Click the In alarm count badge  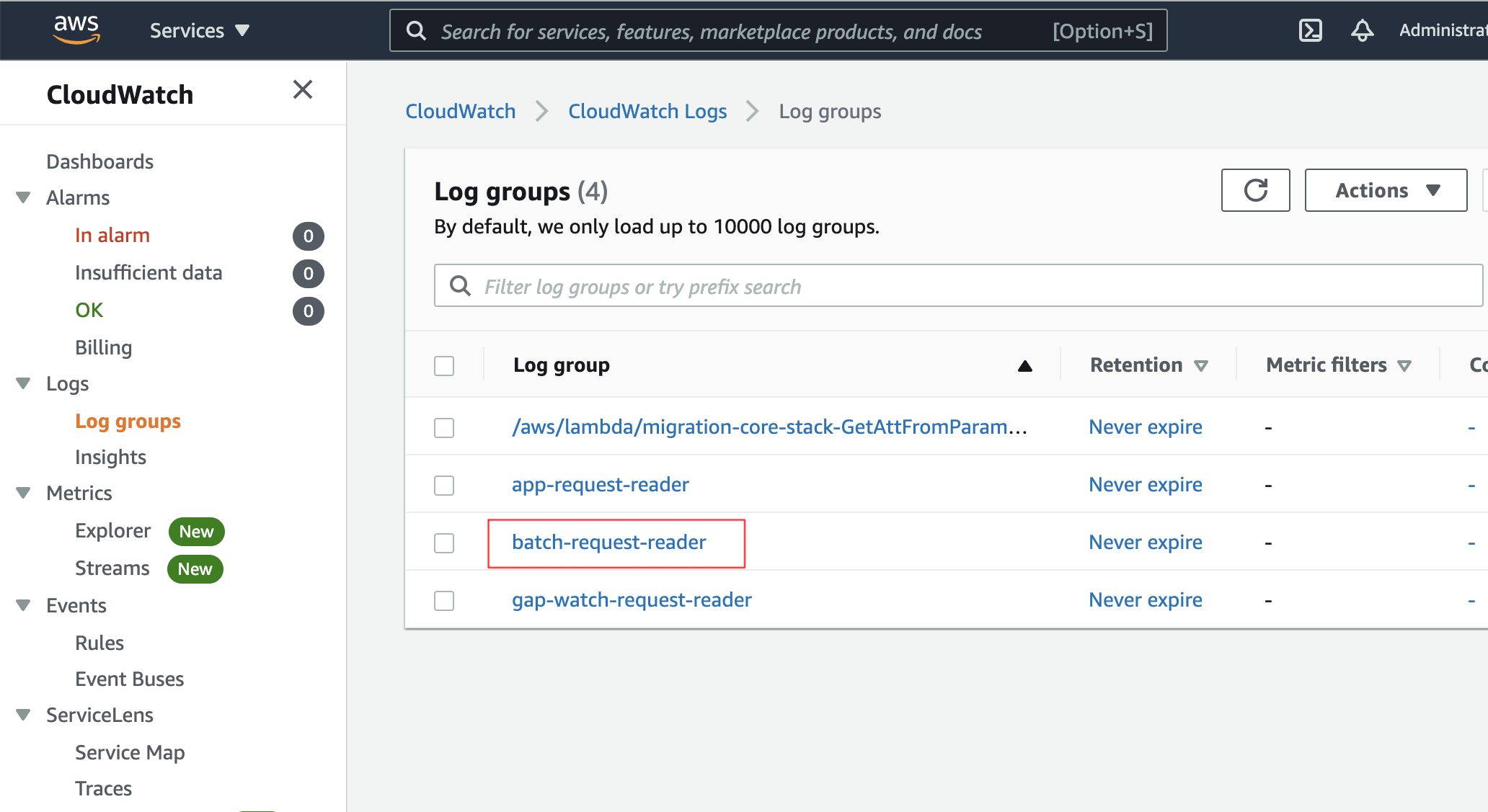pyautogui.click(x=309, y=236)
